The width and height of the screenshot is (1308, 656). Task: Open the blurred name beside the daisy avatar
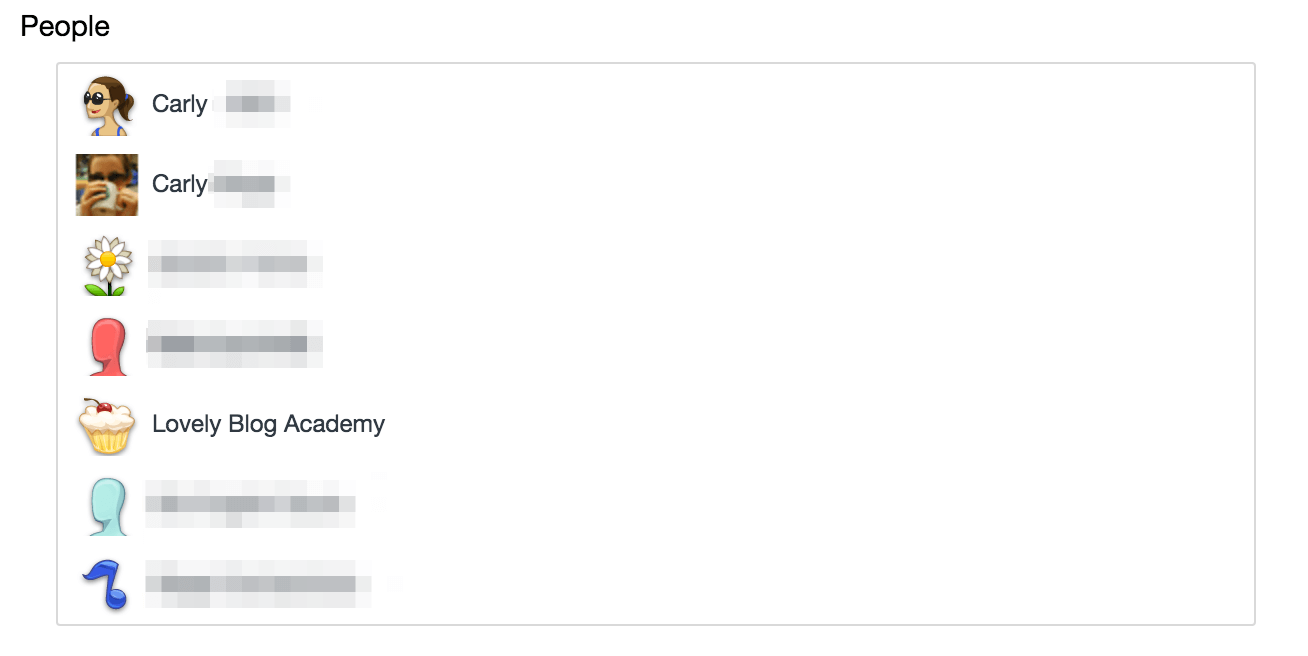point(235,265)
